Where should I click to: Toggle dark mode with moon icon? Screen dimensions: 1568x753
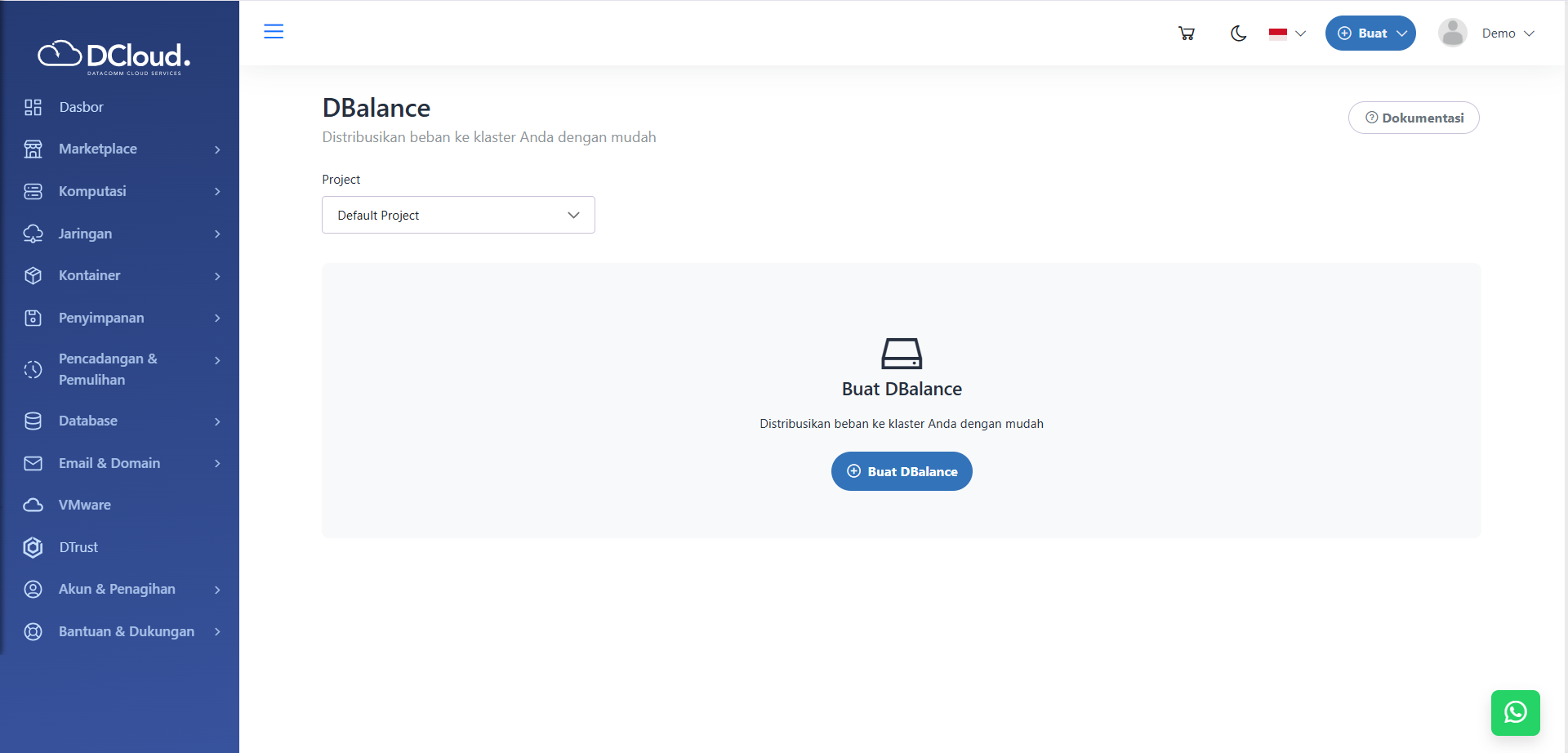tap(1238, 33)
